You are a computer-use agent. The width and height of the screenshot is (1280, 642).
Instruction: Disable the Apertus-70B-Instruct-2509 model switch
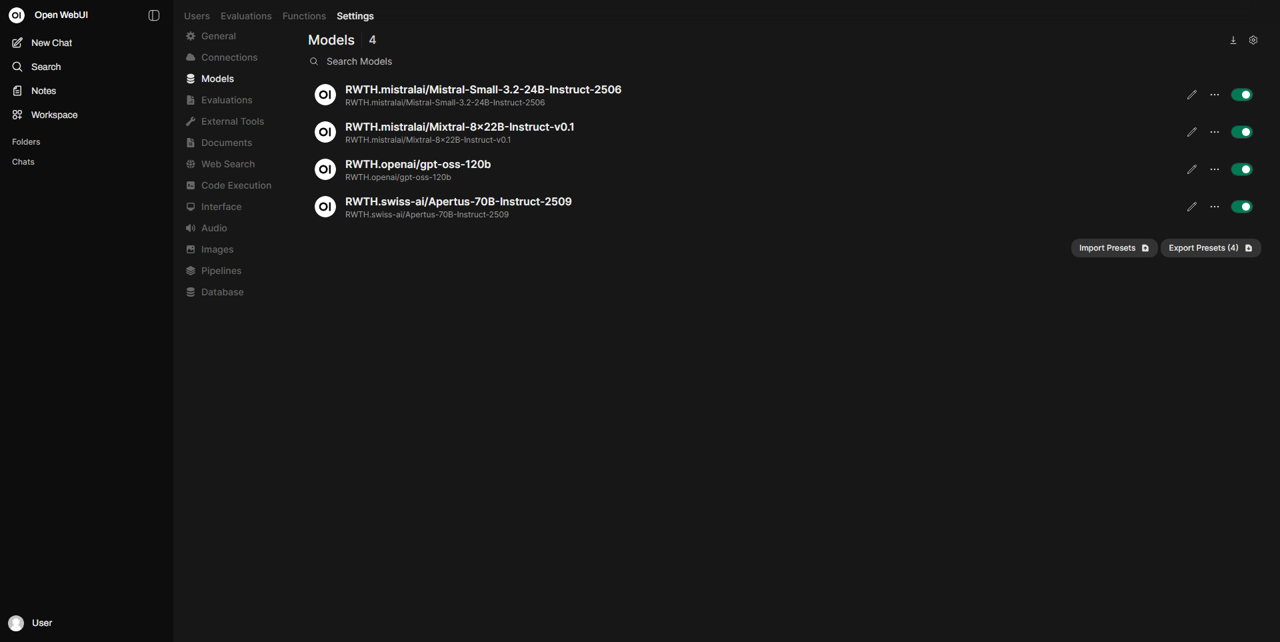click(1242, 207)
